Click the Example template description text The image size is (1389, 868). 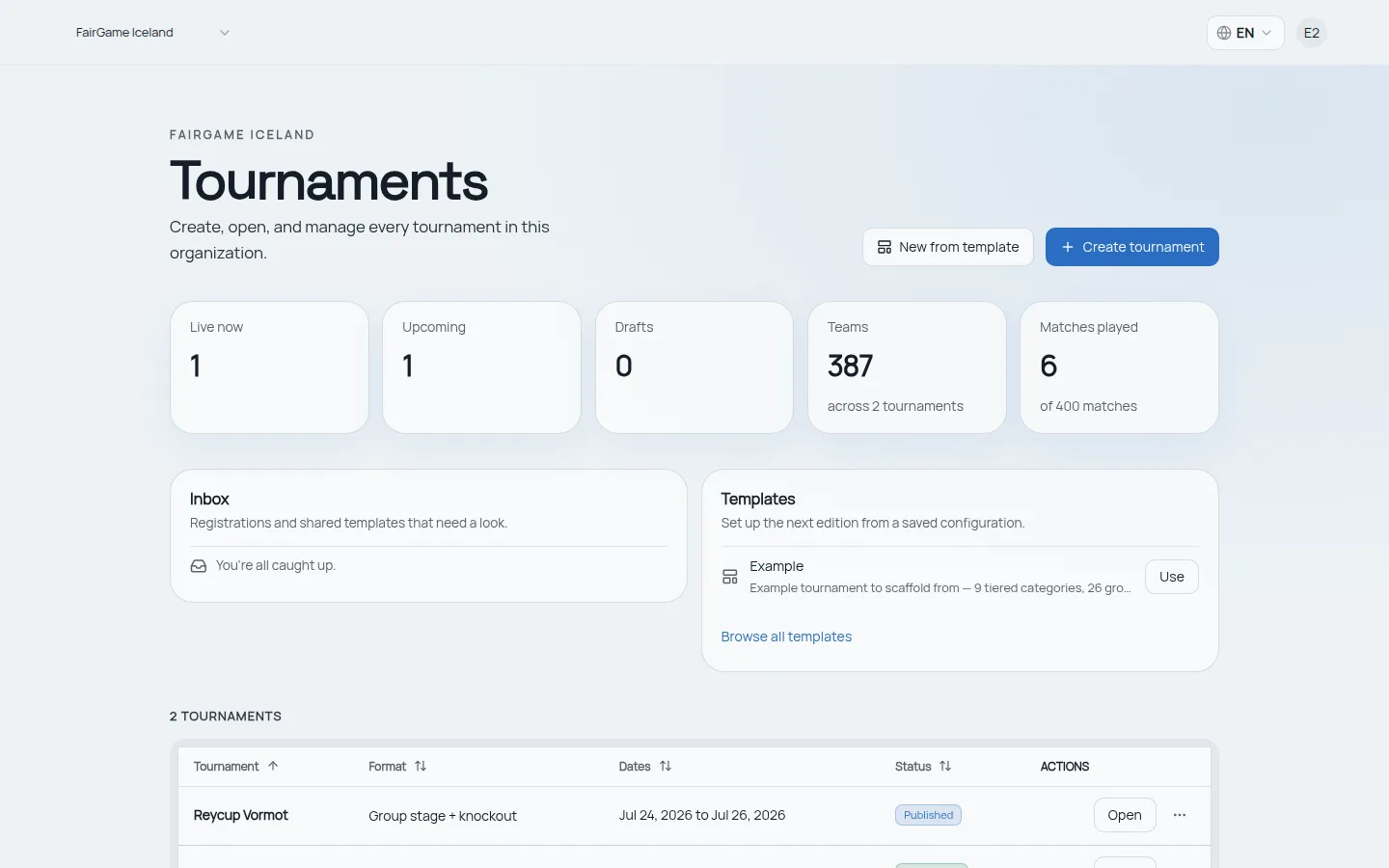point(940,587)
